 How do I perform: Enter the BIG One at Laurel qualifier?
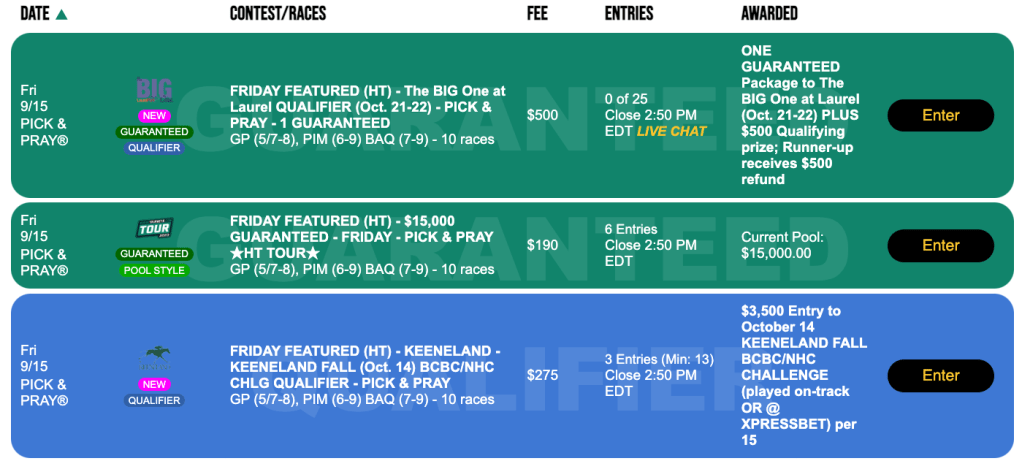tap(940, 115)
